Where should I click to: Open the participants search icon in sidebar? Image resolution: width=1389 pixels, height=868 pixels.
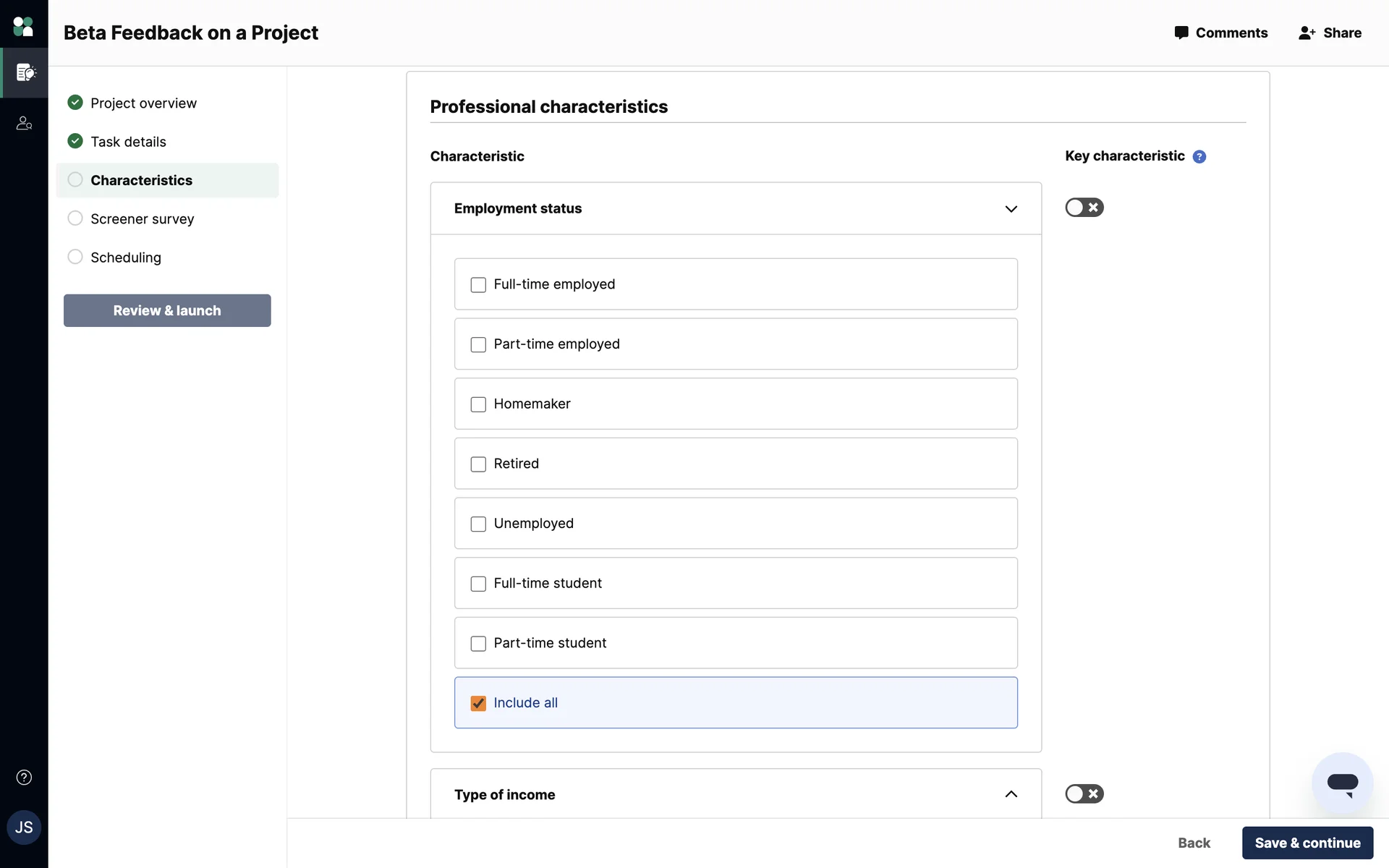(x=24, y=124)
